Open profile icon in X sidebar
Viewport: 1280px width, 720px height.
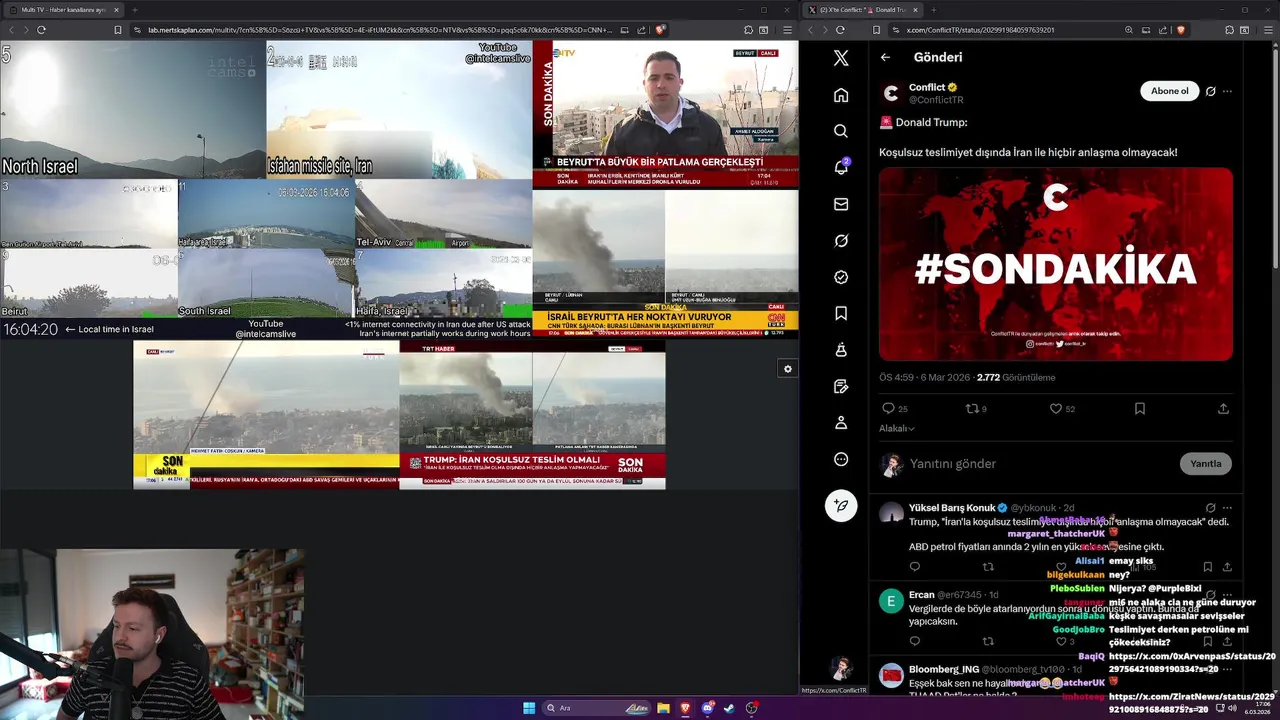coord(841,423)
